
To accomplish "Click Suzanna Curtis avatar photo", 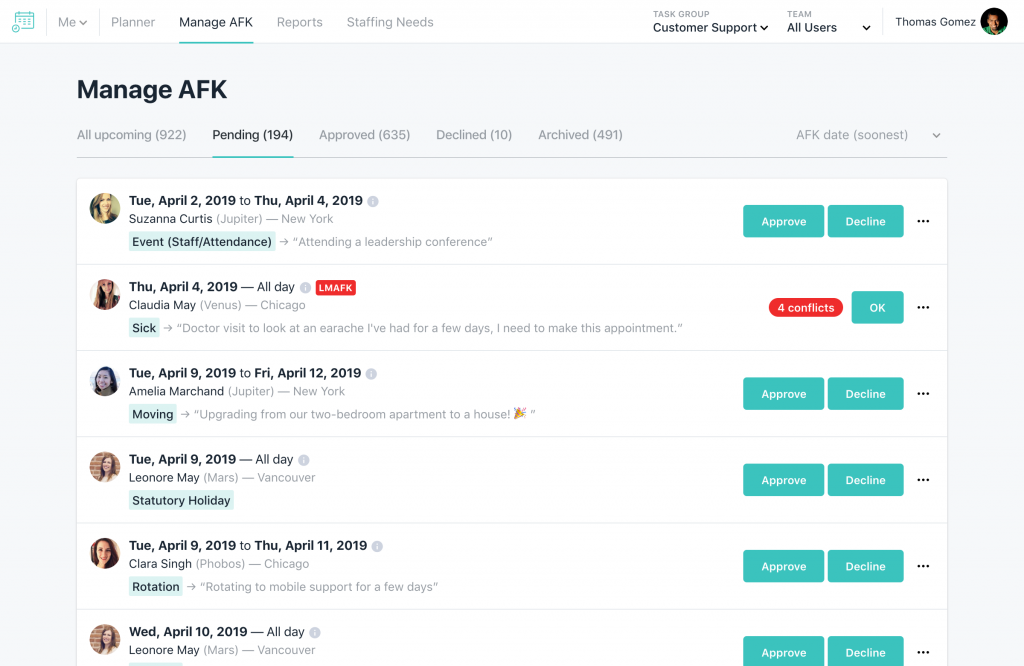I will click(104, 208).
